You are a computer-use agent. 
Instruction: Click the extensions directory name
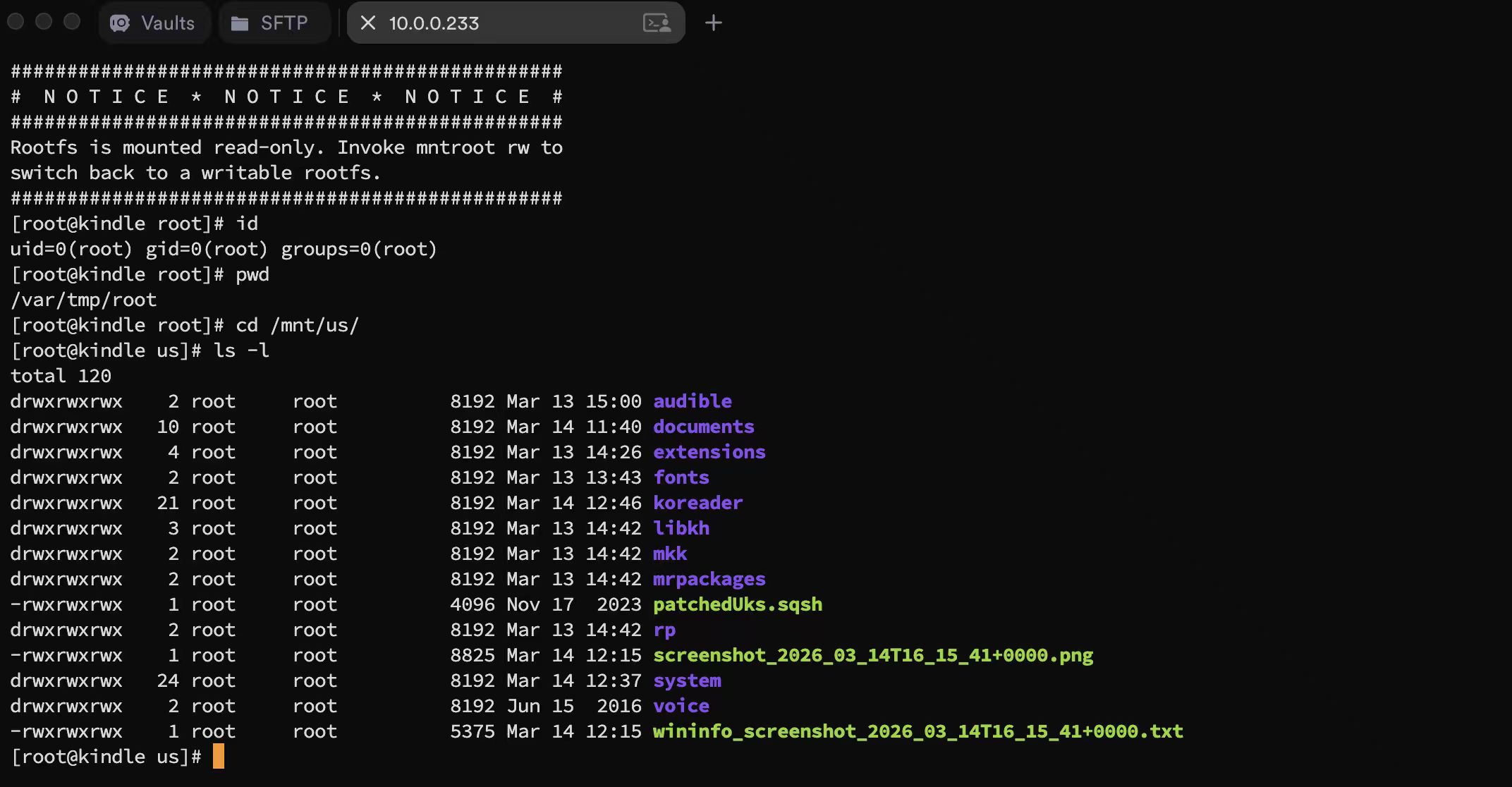coord(709,452)
